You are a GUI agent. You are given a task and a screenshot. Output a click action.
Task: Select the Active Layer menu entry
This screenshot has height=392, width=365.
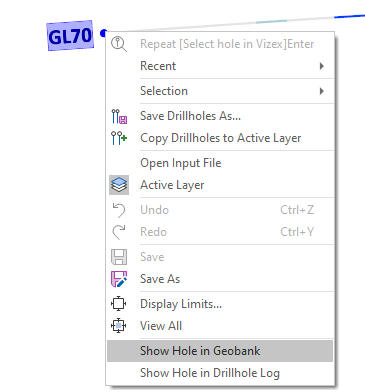220,185
